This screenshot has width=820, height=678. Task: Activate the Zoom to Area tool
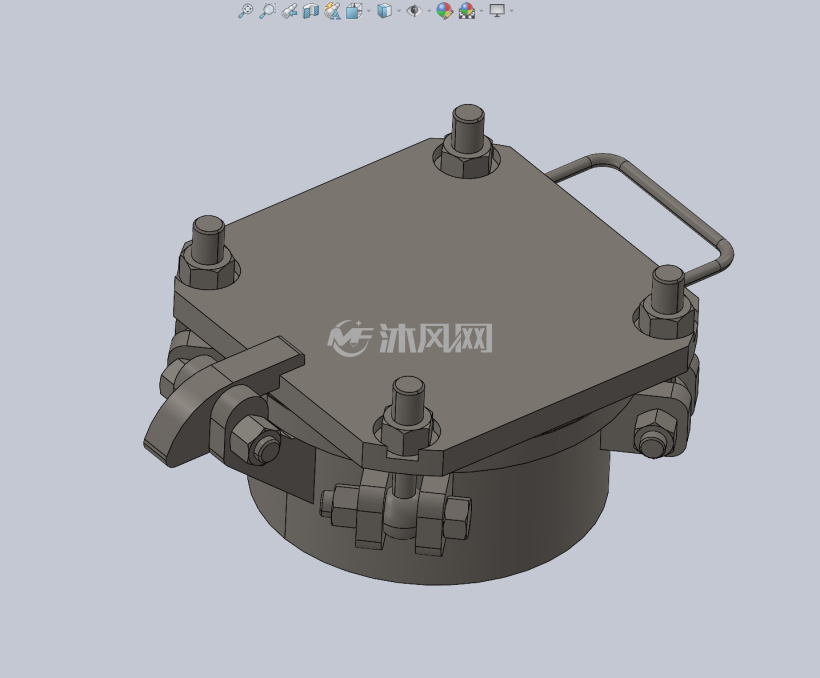pyautogui.click(x=267, y=10)
